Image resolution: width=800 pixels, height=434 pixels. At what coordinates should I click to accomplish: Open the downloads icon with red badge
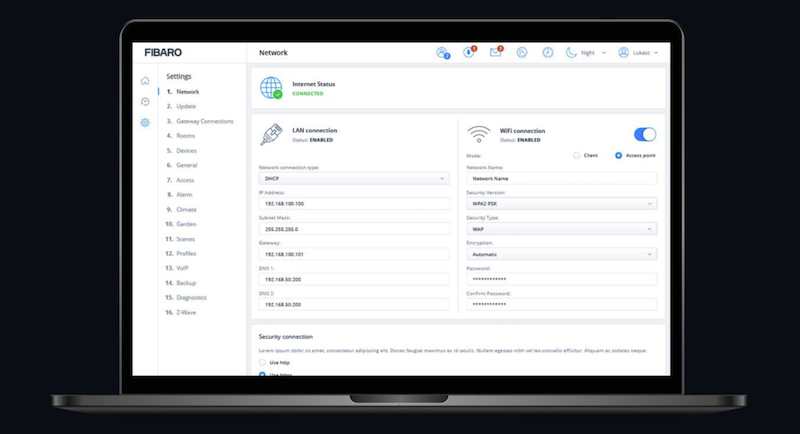[469, 52]
